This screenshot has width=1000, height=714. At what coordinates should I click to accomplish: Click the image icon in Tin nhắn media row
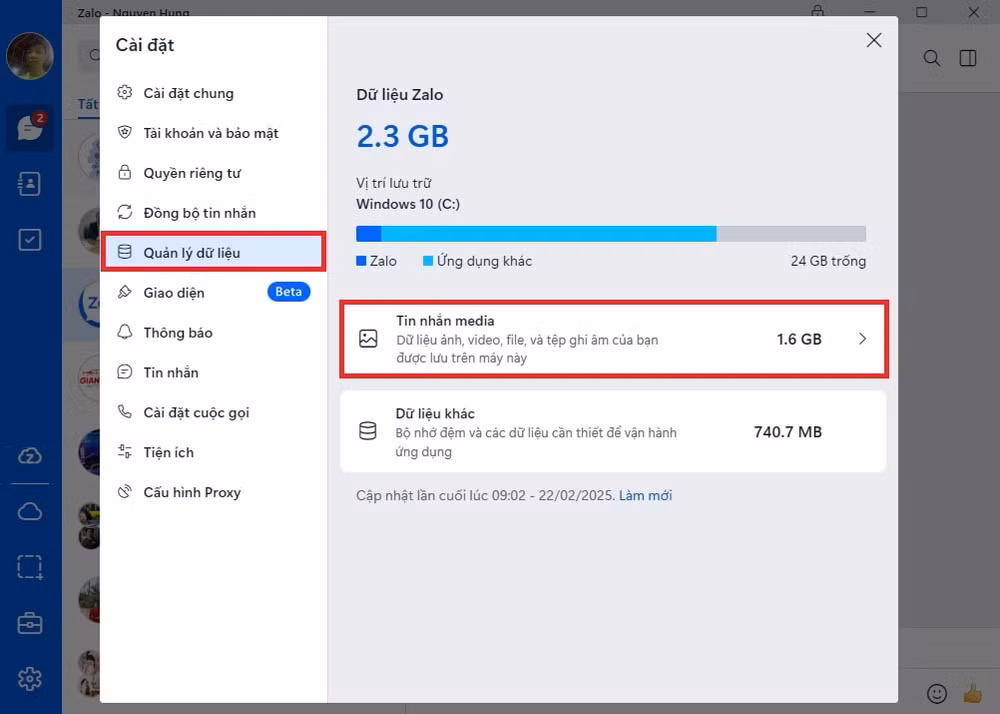pyautogui.click(x=368, y=339)
